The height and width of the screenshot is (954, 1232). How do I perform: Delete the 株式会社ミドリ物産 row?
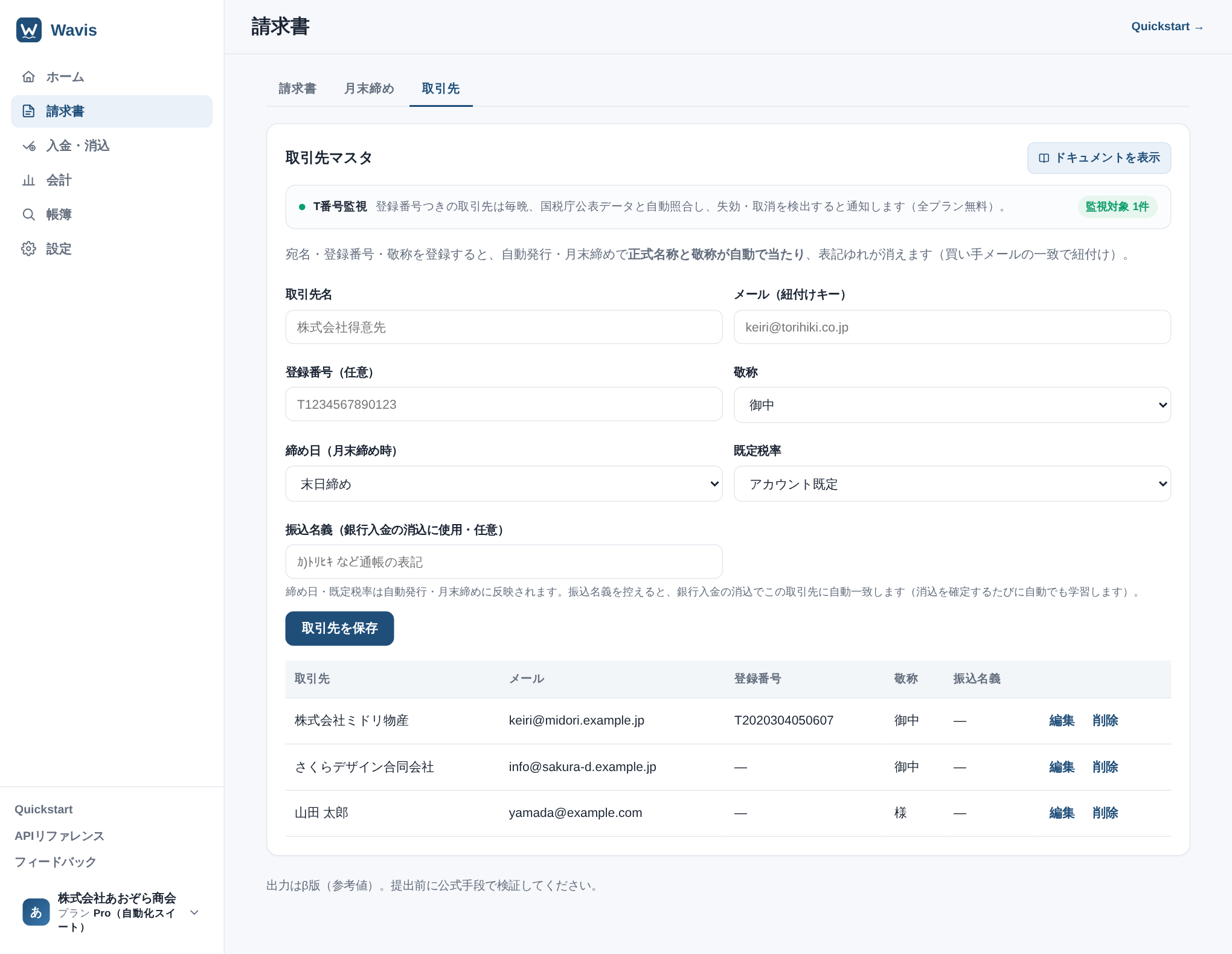(x=1105, y=720)
